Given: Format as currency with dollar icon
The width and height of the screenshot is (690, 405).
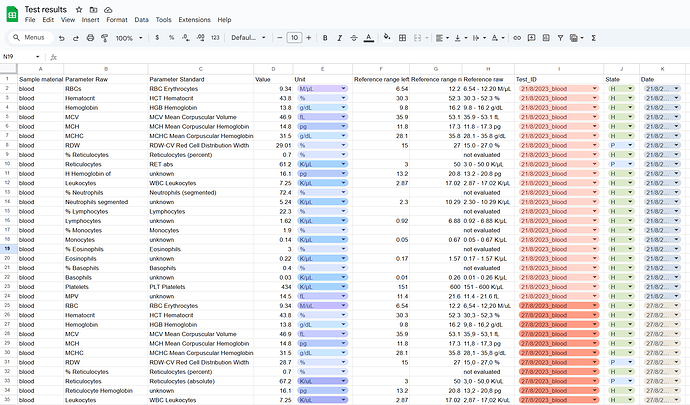Looking at the screenshot, I should [x=157, y=38].
